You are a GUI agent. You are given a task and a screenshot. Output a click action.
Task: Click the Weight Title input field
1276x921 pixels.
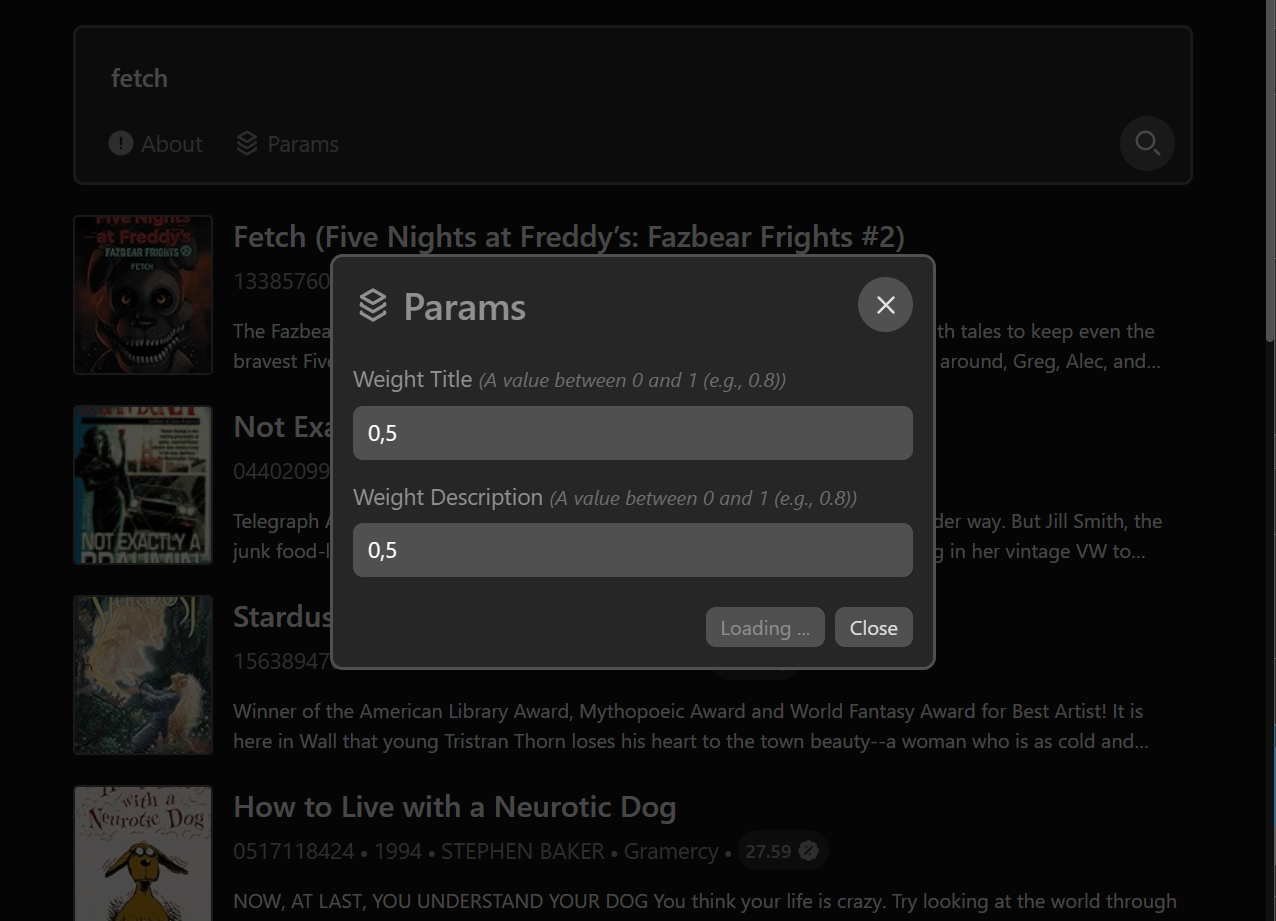(x=633, y=433)
